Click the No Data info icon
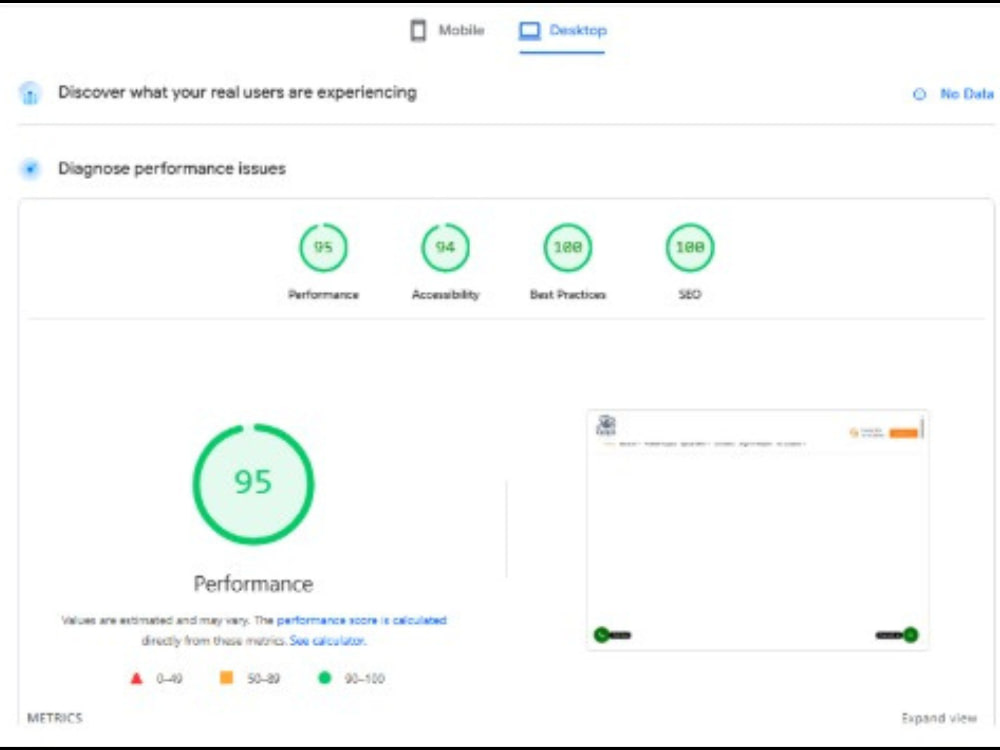 (x=920, y=94)
